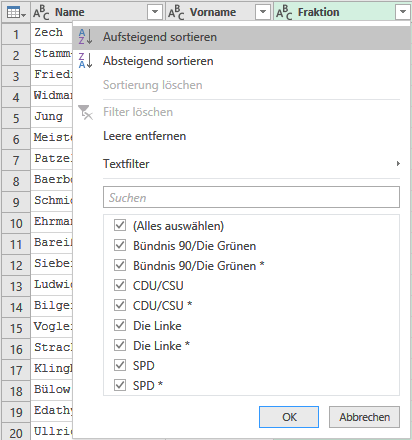Image resolution: width=412 pixels, height=440 pixels.
Task: Click the A-Z ascending sort icon
Action: [86, 37]
